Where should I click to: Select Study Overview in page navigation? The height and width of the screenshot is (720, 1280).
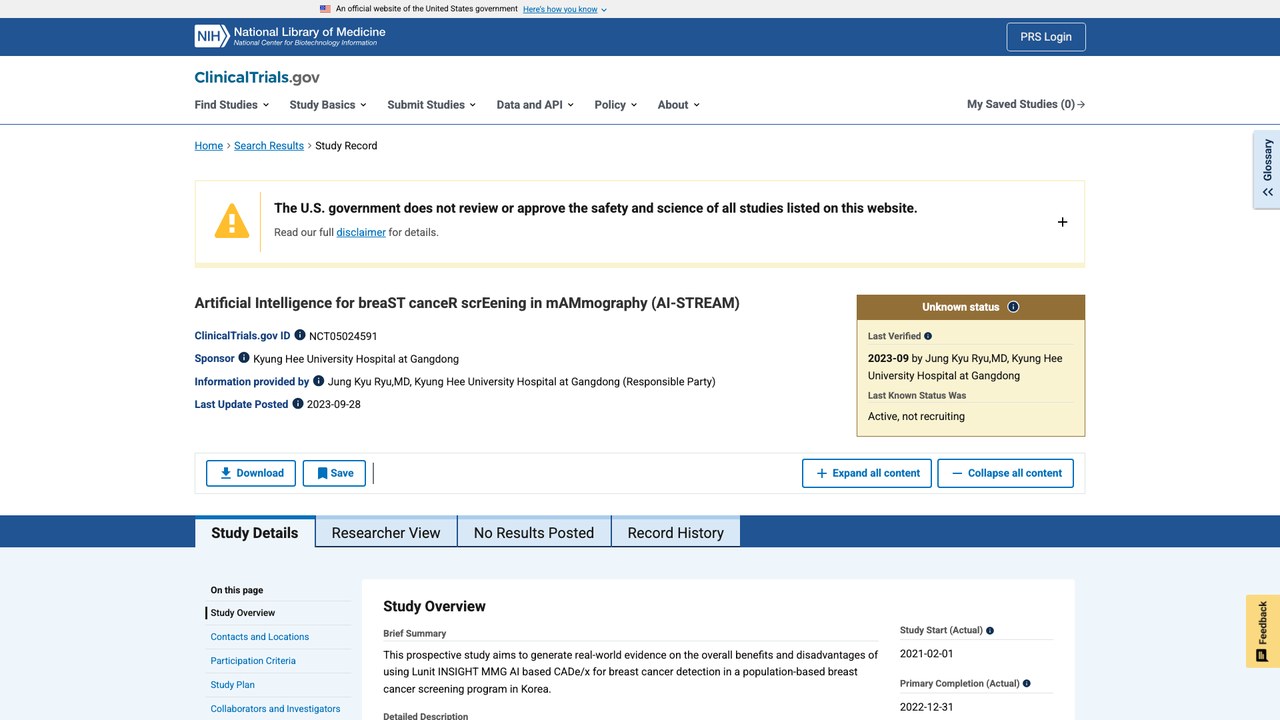pos(243,612)
